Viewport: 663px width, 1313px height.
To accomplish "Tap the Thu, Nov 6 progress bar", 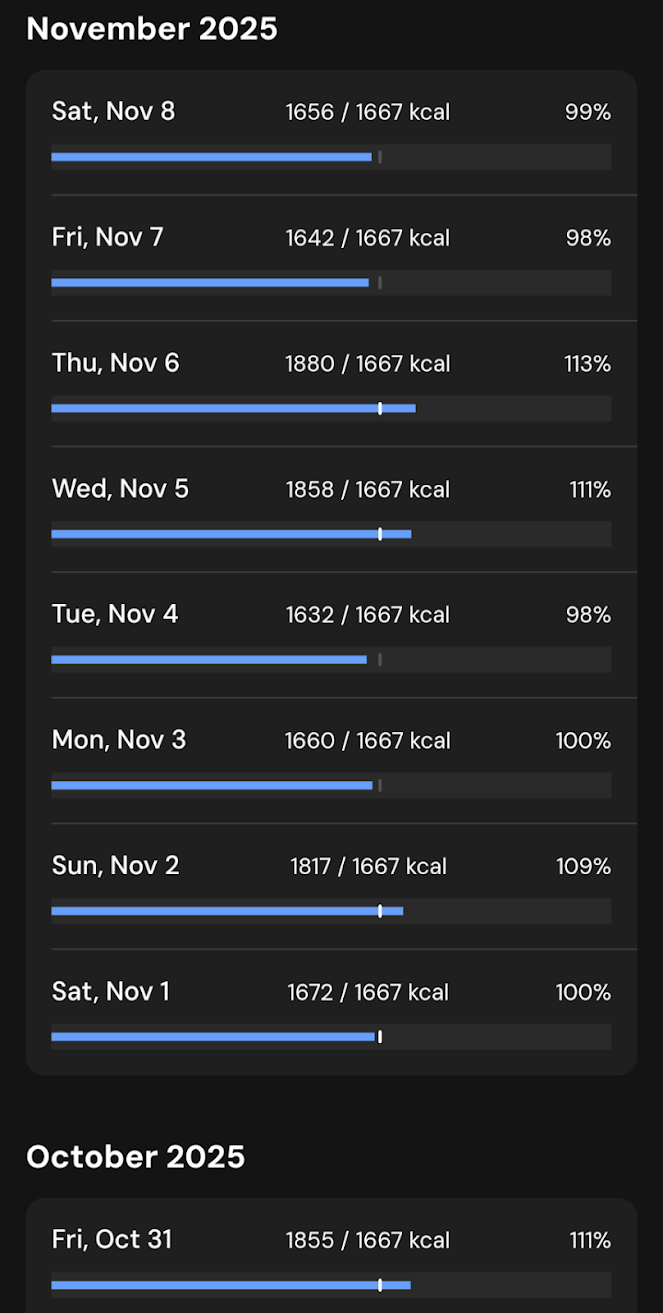I will [x=330, y=408].
